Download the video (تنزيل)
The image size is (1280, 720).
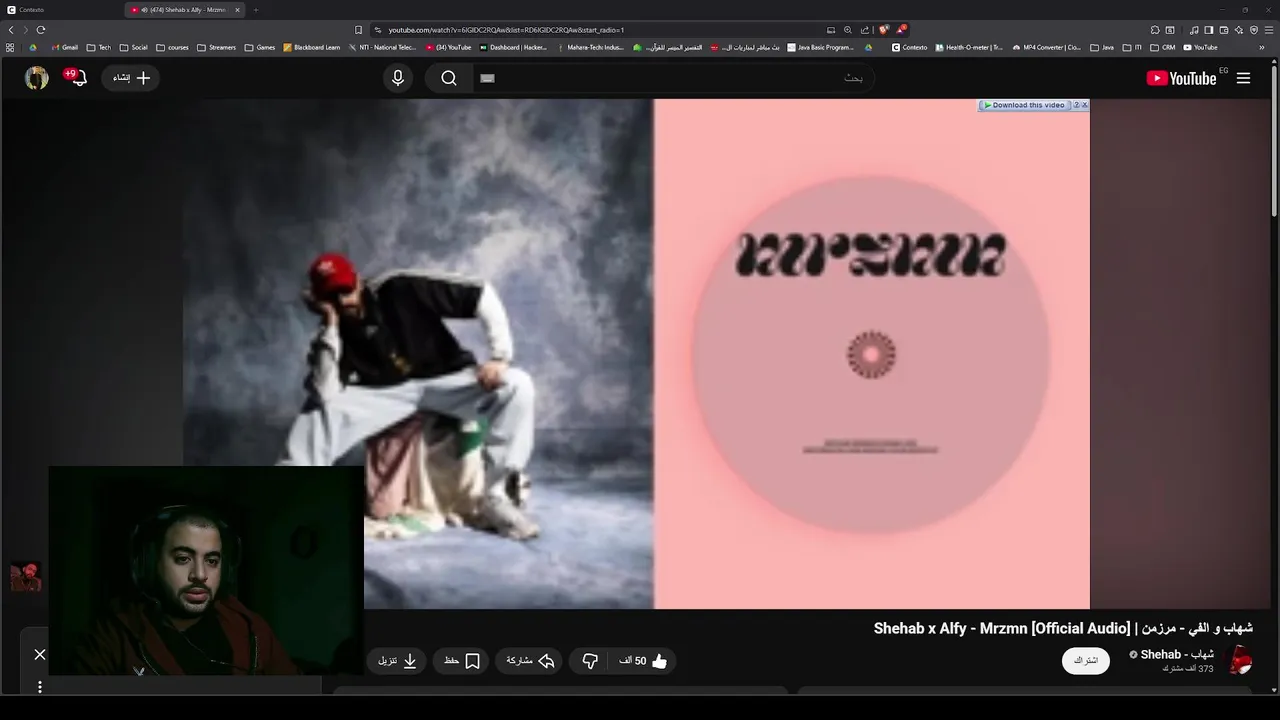[x=397, y=661]
